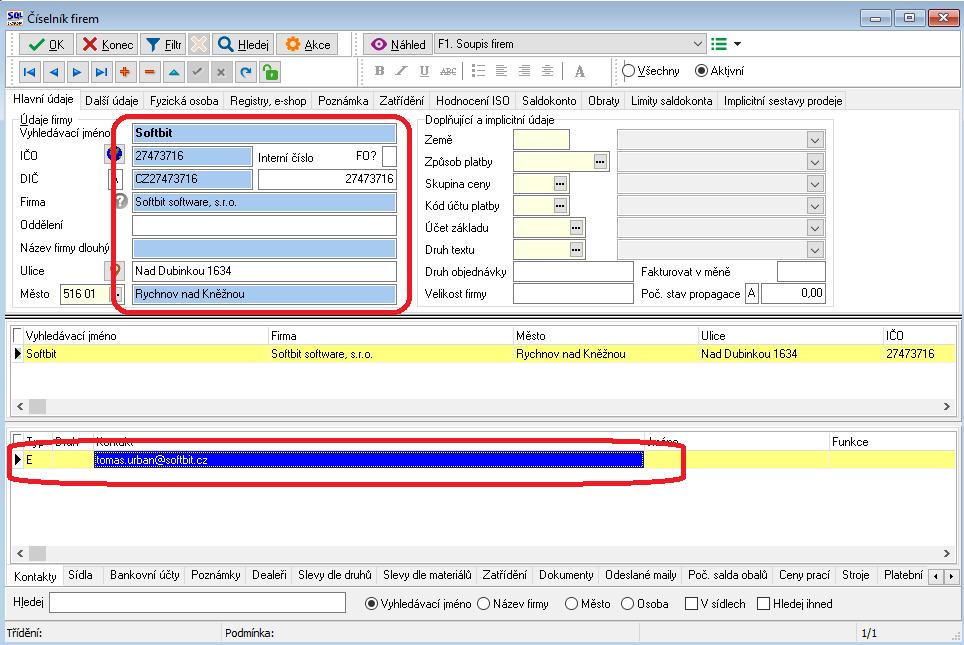Viewport: 964px width, 645px height.
Task: Tick the FO? checkbox
Action: tap(389, 156)
